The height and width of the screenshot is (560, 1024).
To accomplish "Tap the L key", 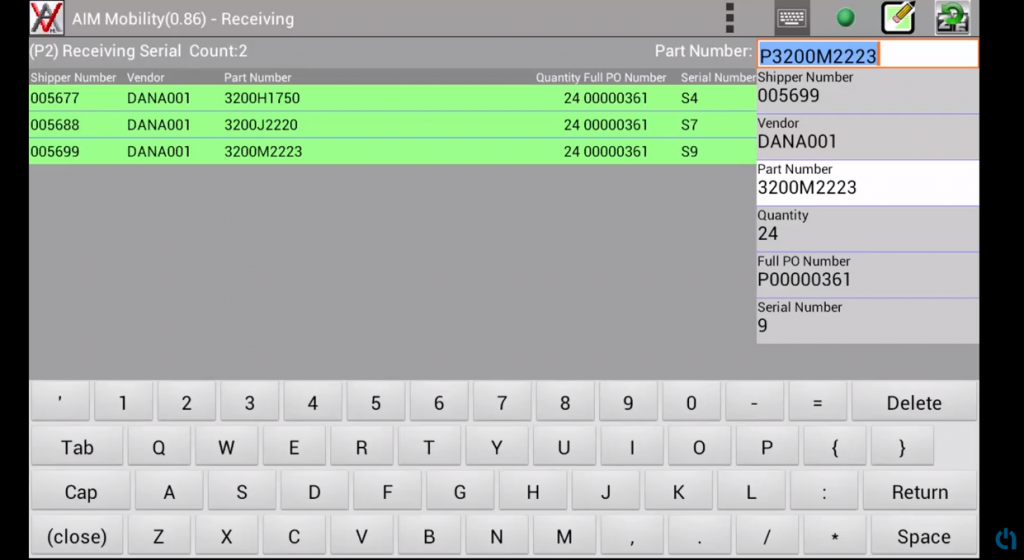I will (751, 491).
